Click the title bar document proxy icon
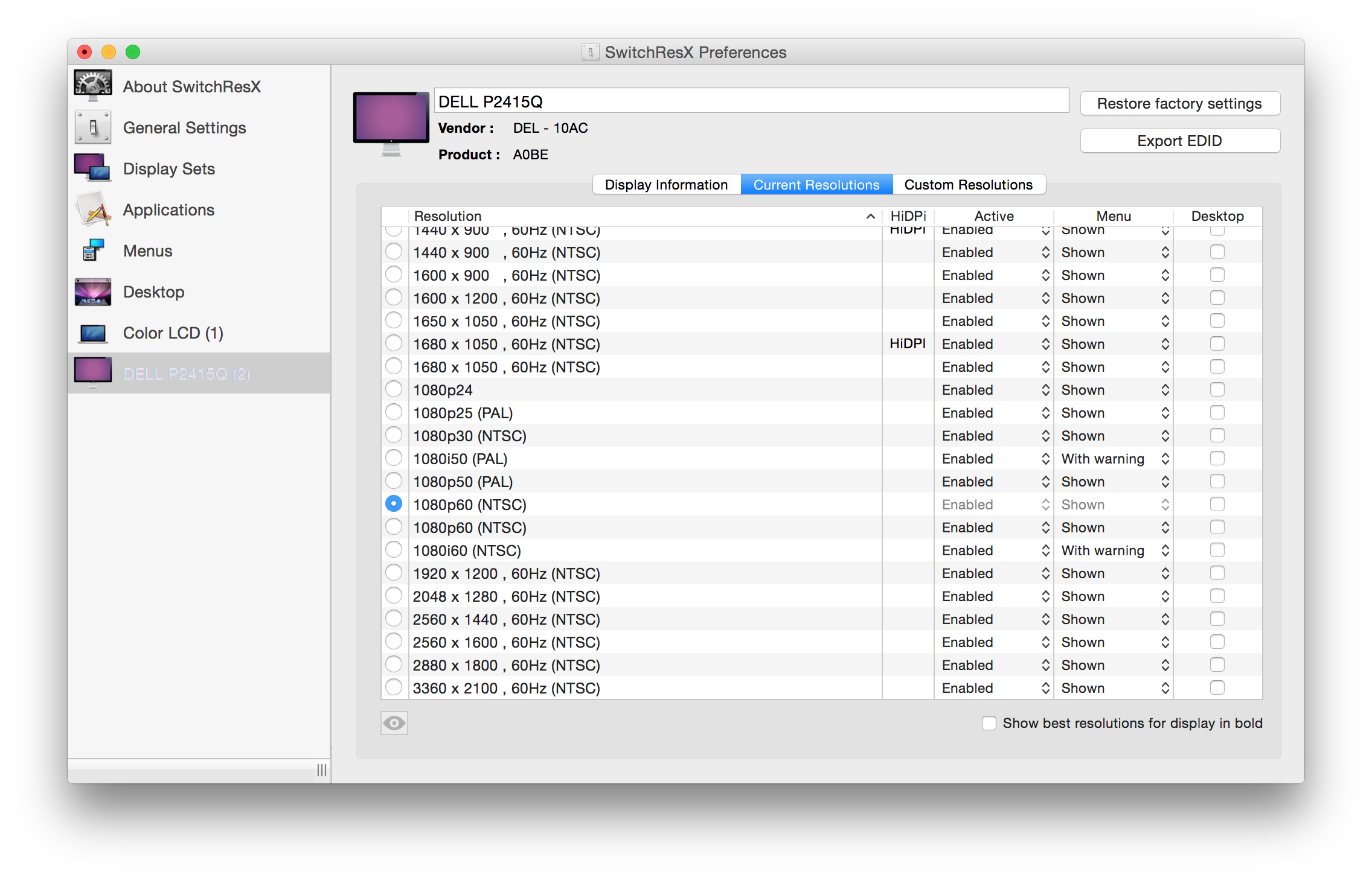Image resolution: width=1372 pixels, height=880 pixels. pos(590,52)
